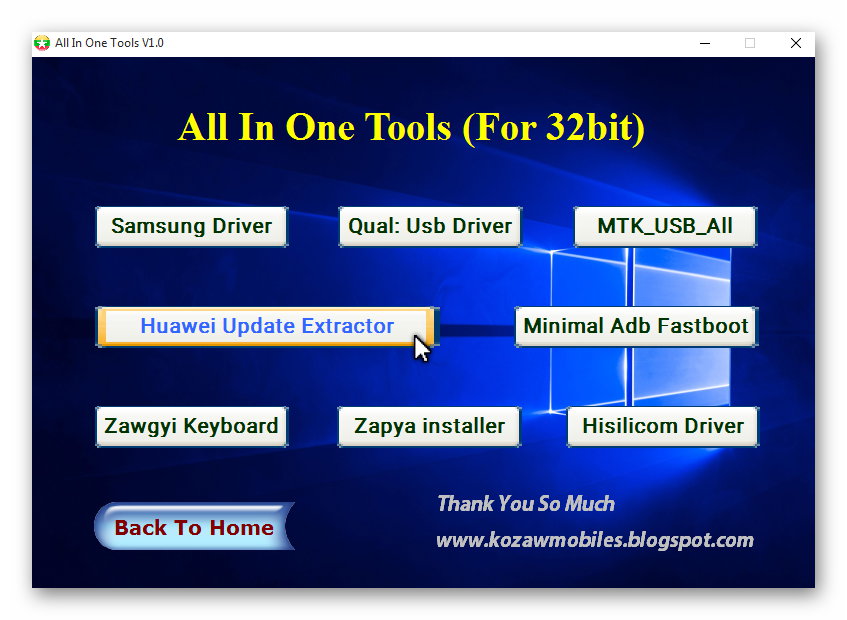Click the All In One Tools app icon

click(x=42, y=43)
